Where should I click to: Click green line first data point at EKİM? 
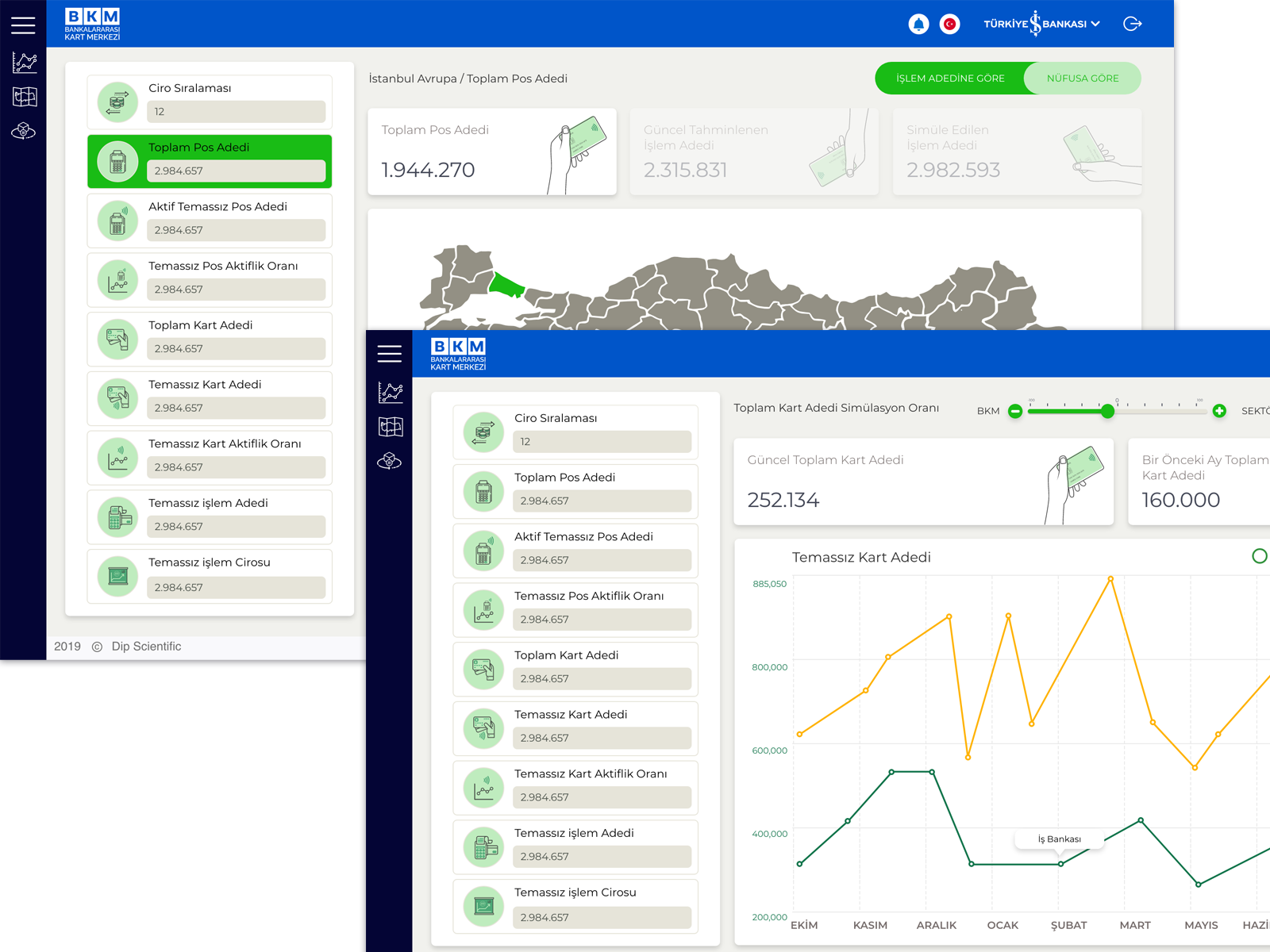pos(799,864)
